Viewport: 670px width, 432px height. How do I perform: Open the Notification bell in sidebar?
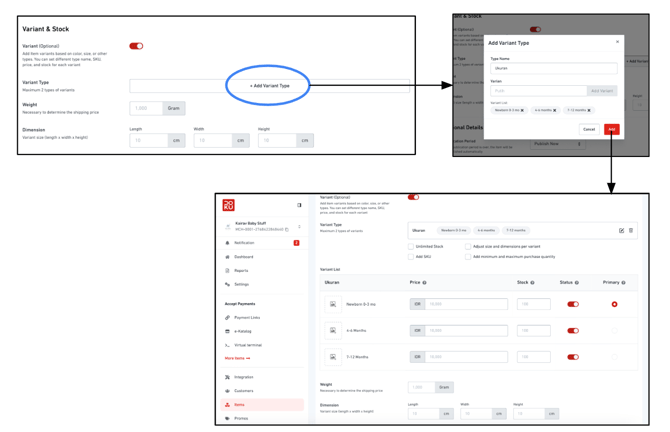coord(244,243)
